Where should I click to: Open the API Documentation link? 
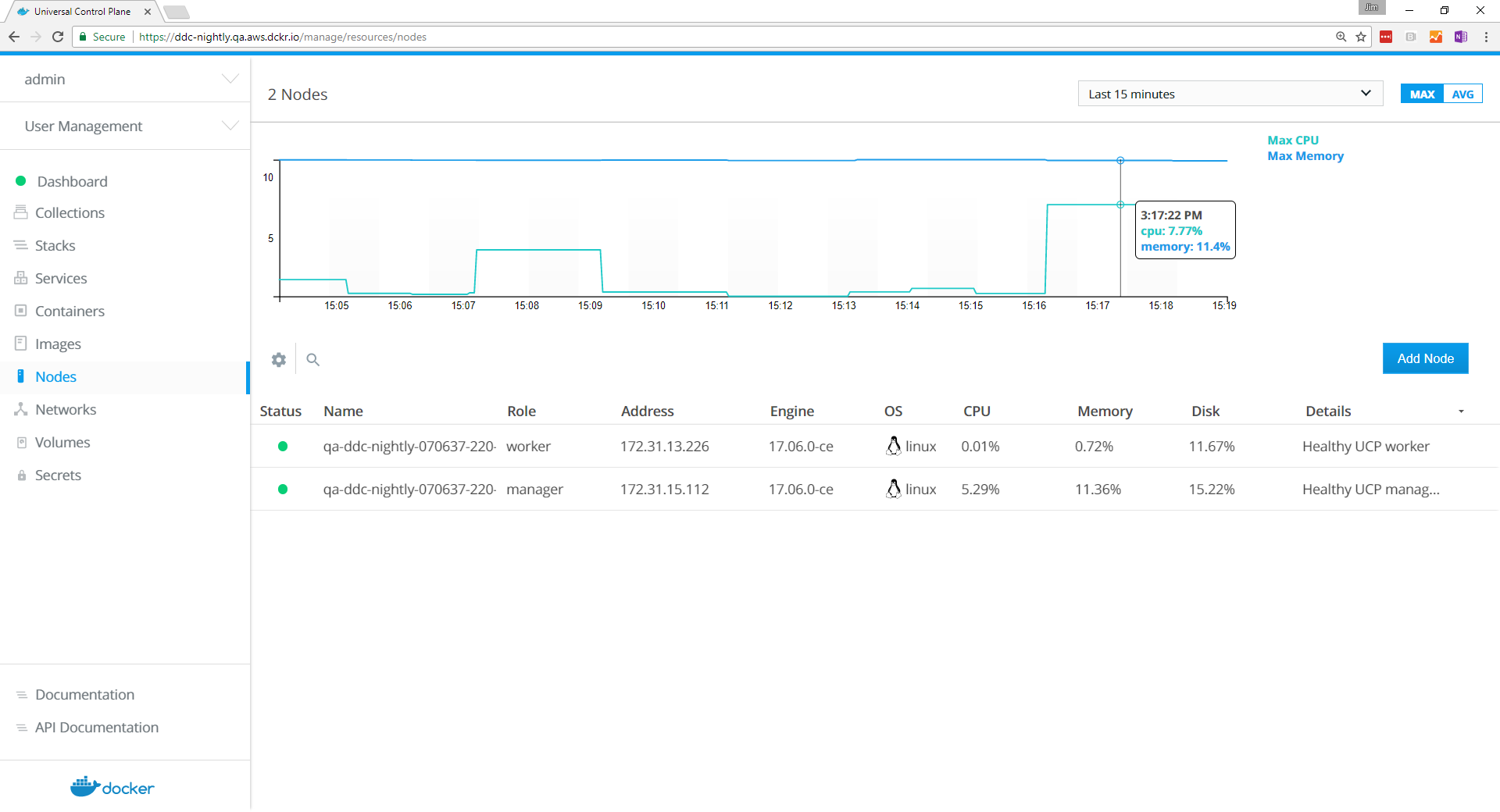click(97, 728)
